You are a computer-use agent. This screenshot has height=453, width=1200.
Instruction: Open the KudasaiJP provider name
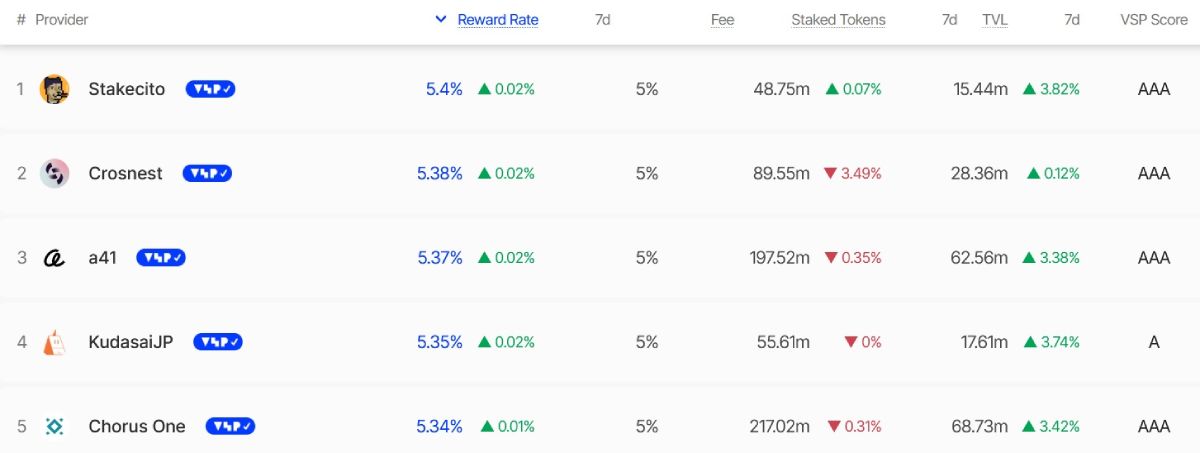(x=131, y=342)
